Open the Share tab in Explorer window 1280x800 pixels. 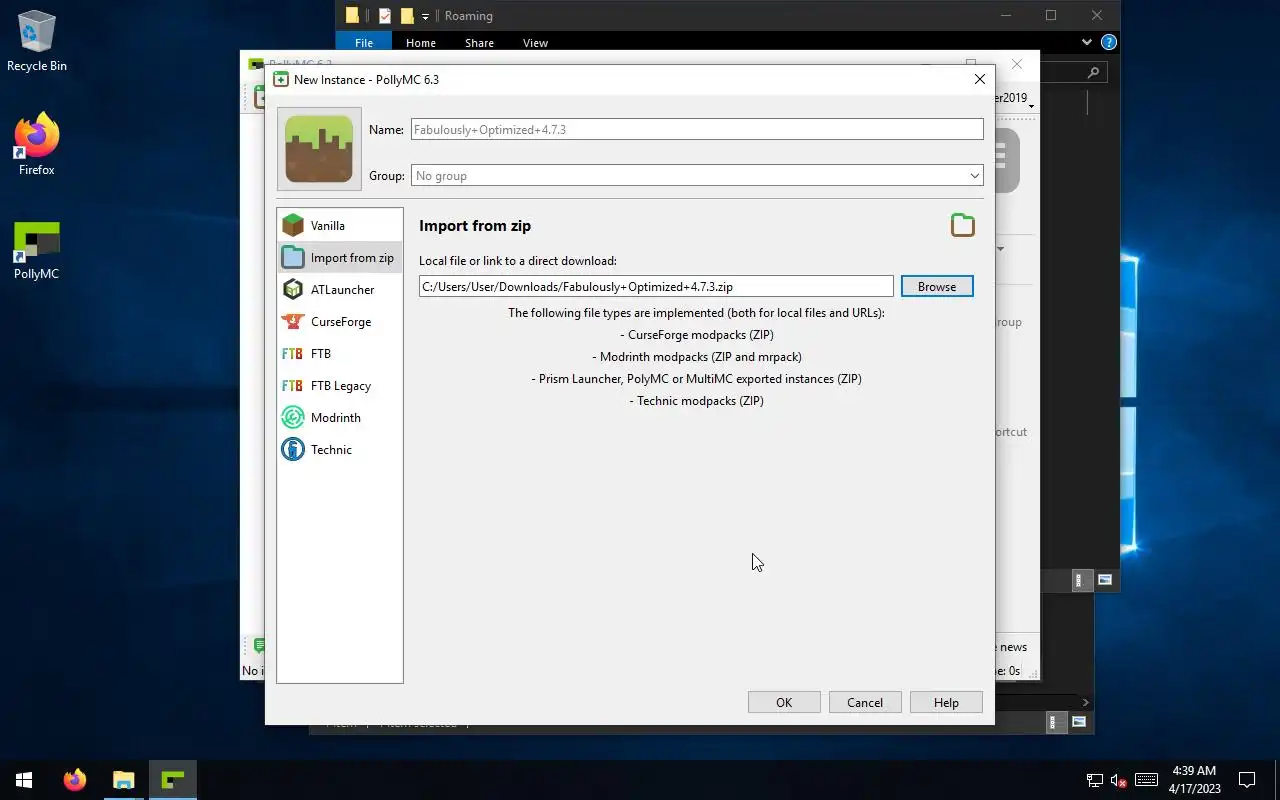coord(479,43)
